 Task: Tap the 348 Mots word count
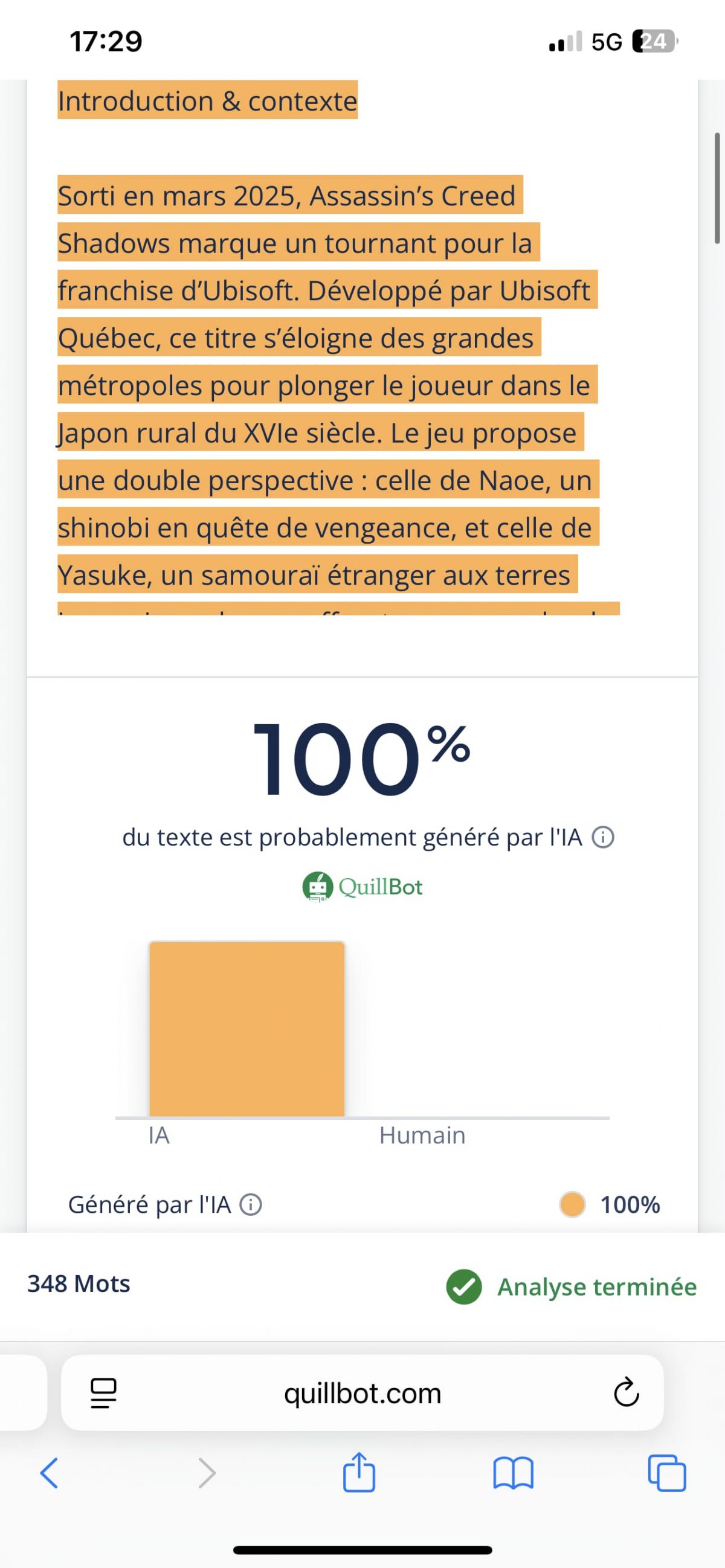(79, 1284)
